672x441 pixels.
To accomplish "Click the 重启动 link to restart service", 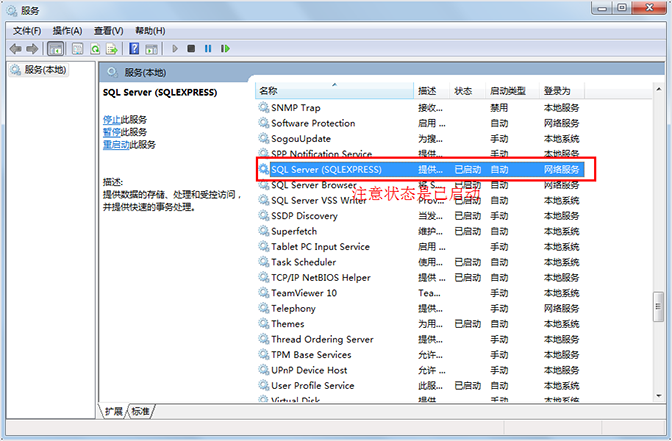I will coord(114,144).
